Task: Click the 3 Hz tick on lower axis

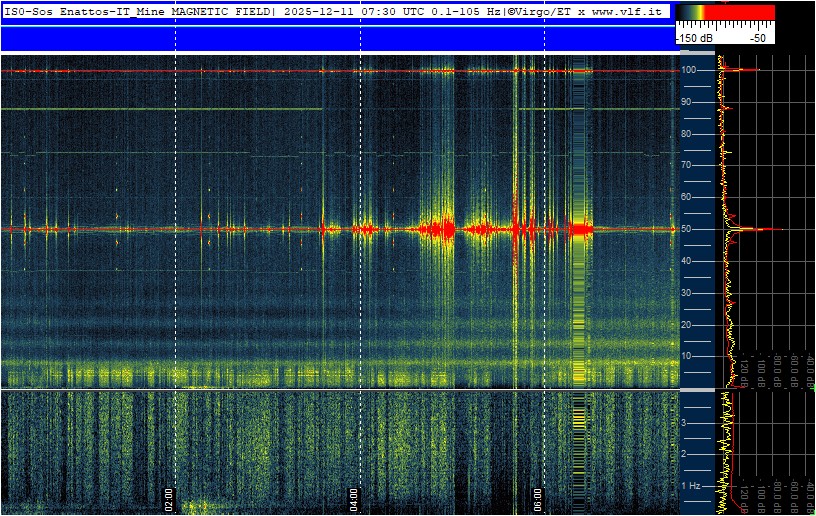Action: (x=684, y=422)
